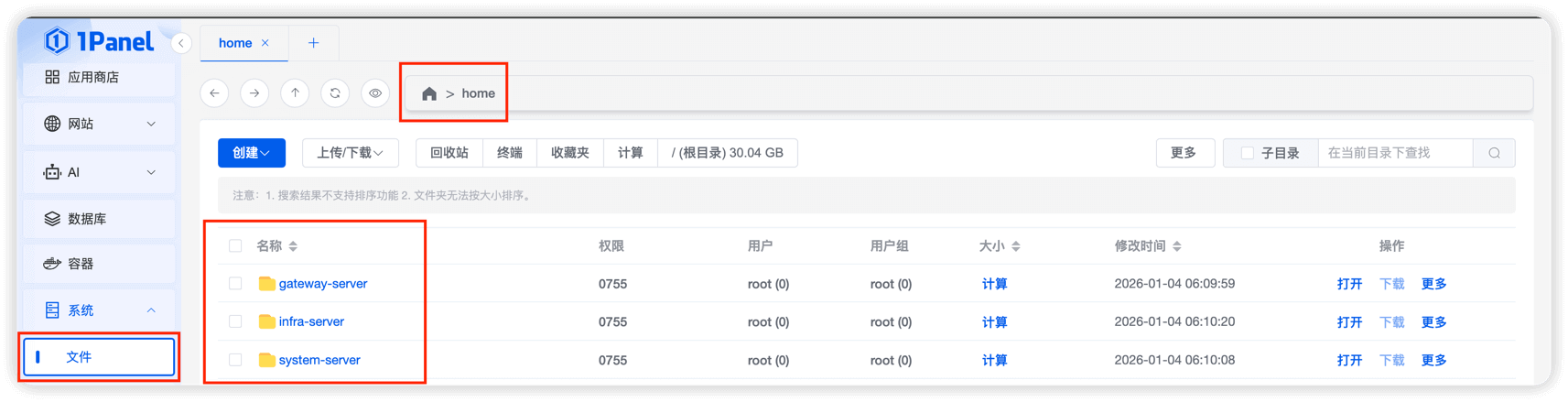Screen dimensions: 1568x402
Task: Go up to parent directory
Action: [x=295, y=93]
